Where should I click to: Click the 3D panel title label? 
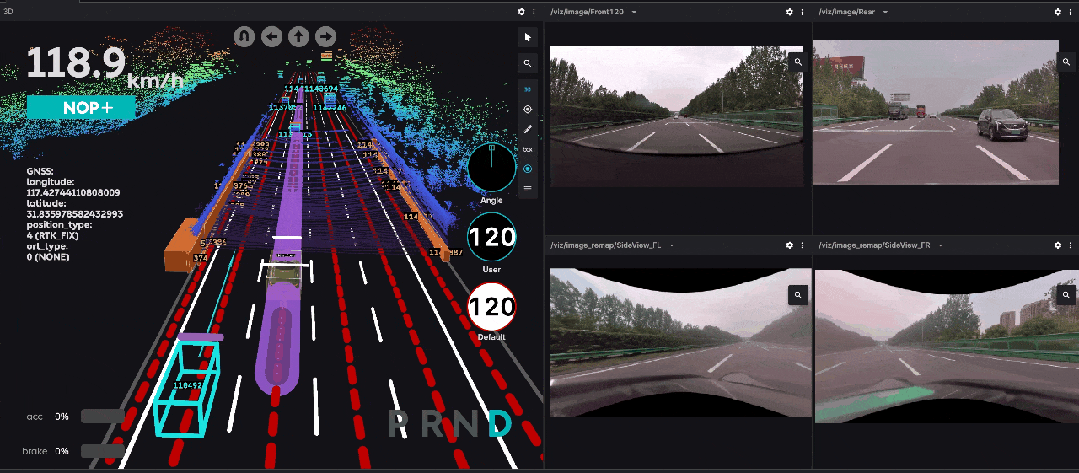click(x=9, y=12)
